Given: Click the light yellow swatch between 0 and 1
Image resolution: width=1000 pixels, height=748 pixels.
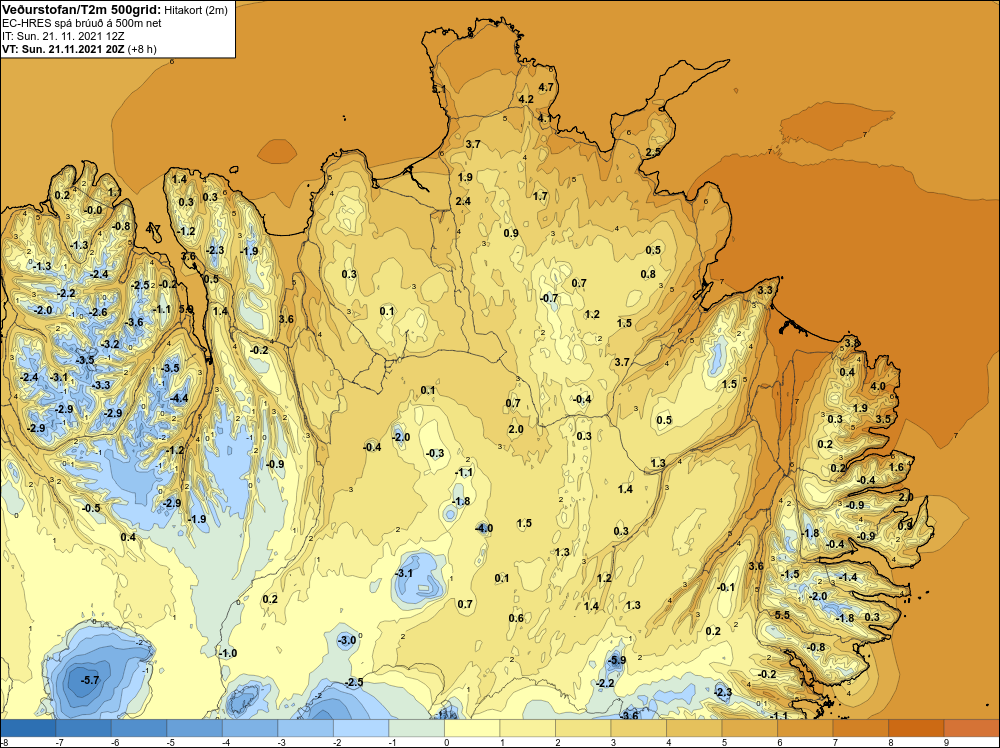Looking at the screenshot, I should pyautogui.click(x=472, y=728).
